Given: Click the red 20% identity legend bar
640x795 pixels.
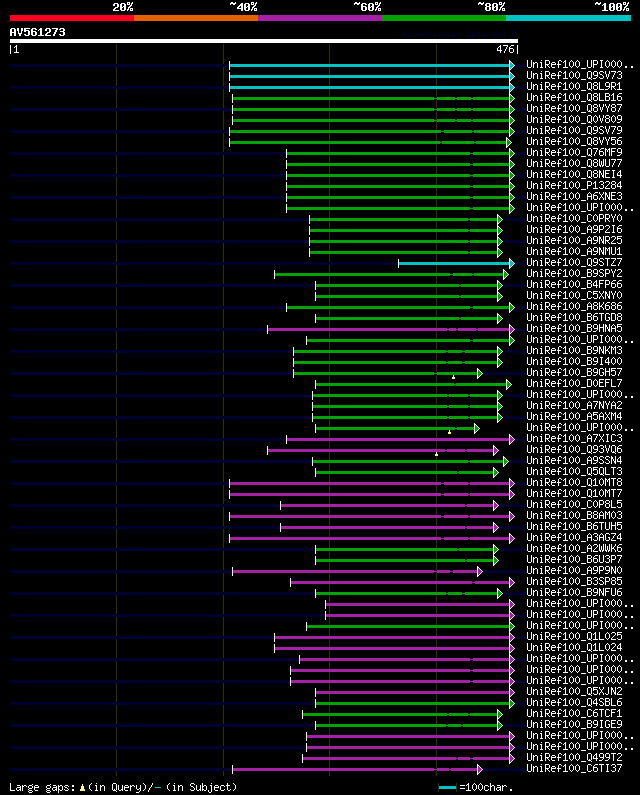Looking at the screenshot, I should (x=72, y=18).
